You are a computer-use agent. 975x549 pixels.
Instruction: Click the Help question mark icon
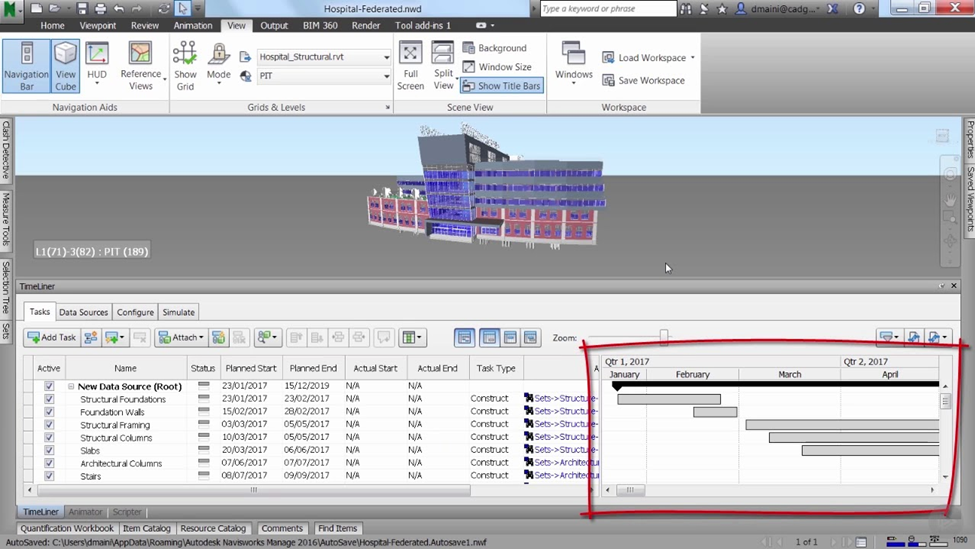coord(859,9)
